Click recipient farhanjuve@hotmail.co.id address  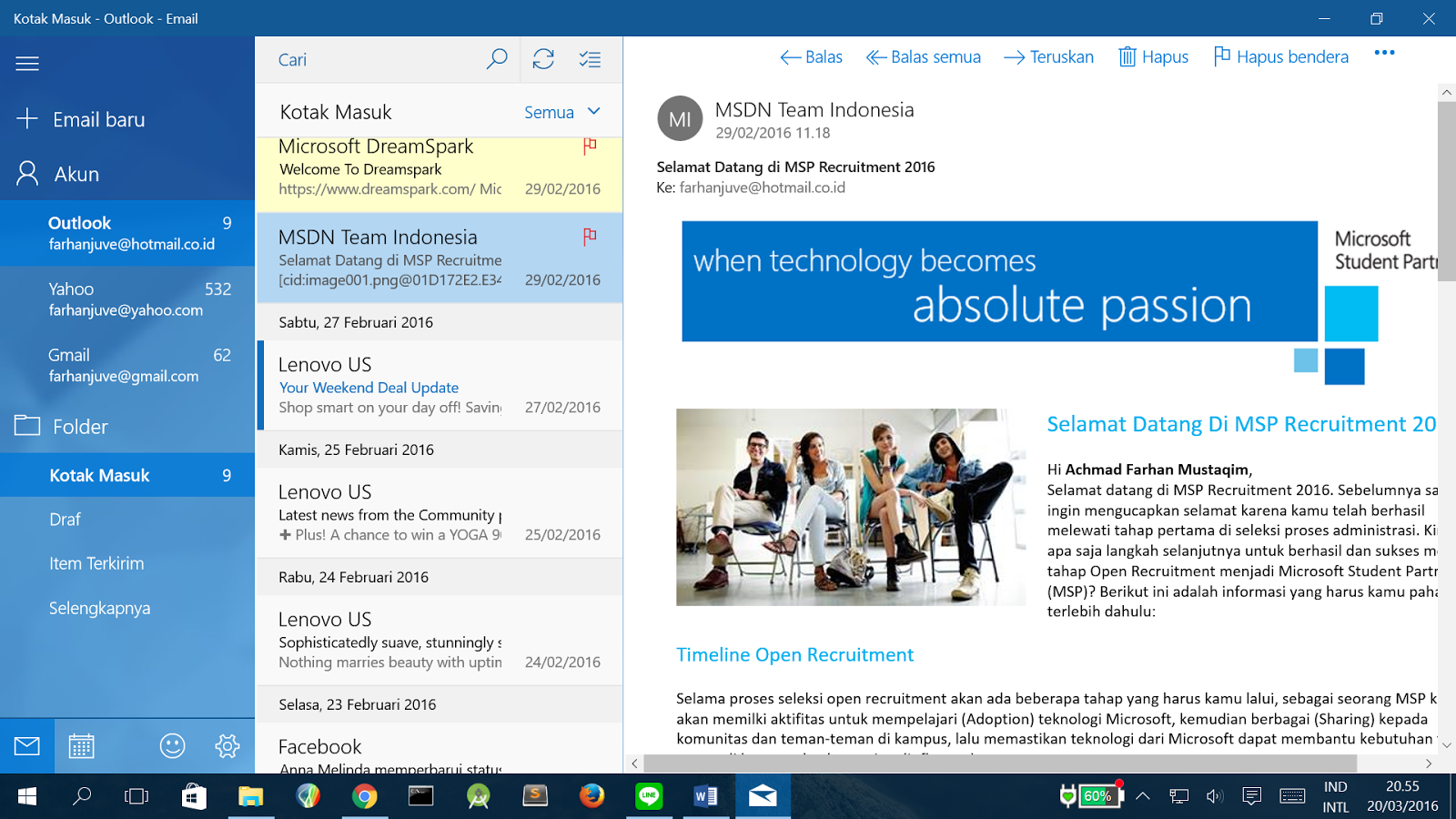[x=763, y=187]
